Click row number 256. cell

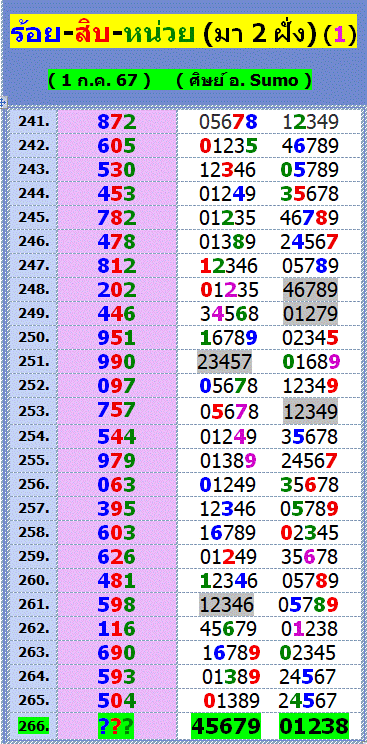pos(34,484)
